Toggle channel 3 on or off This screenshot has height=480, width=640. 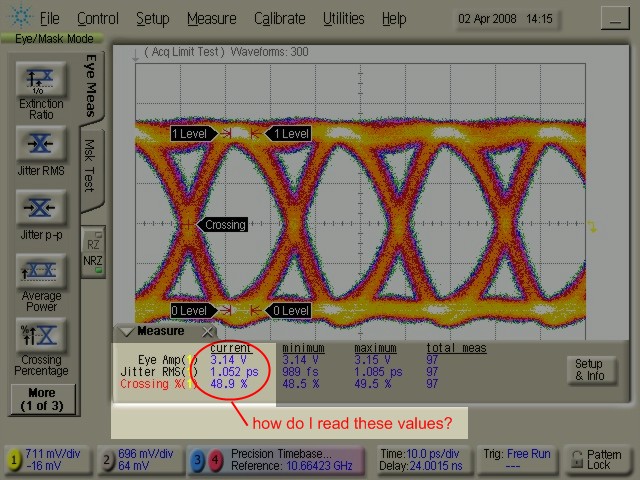(x=198, y=459)
